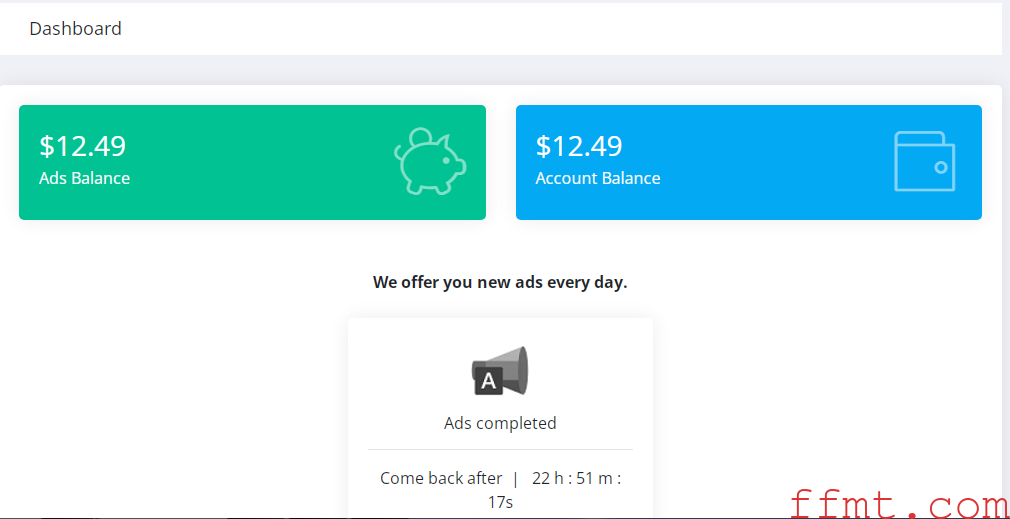The image size is (1010, 519).
Task: Click 'We offer you new ads every day' heading
Action: click(x=500, y=283)
